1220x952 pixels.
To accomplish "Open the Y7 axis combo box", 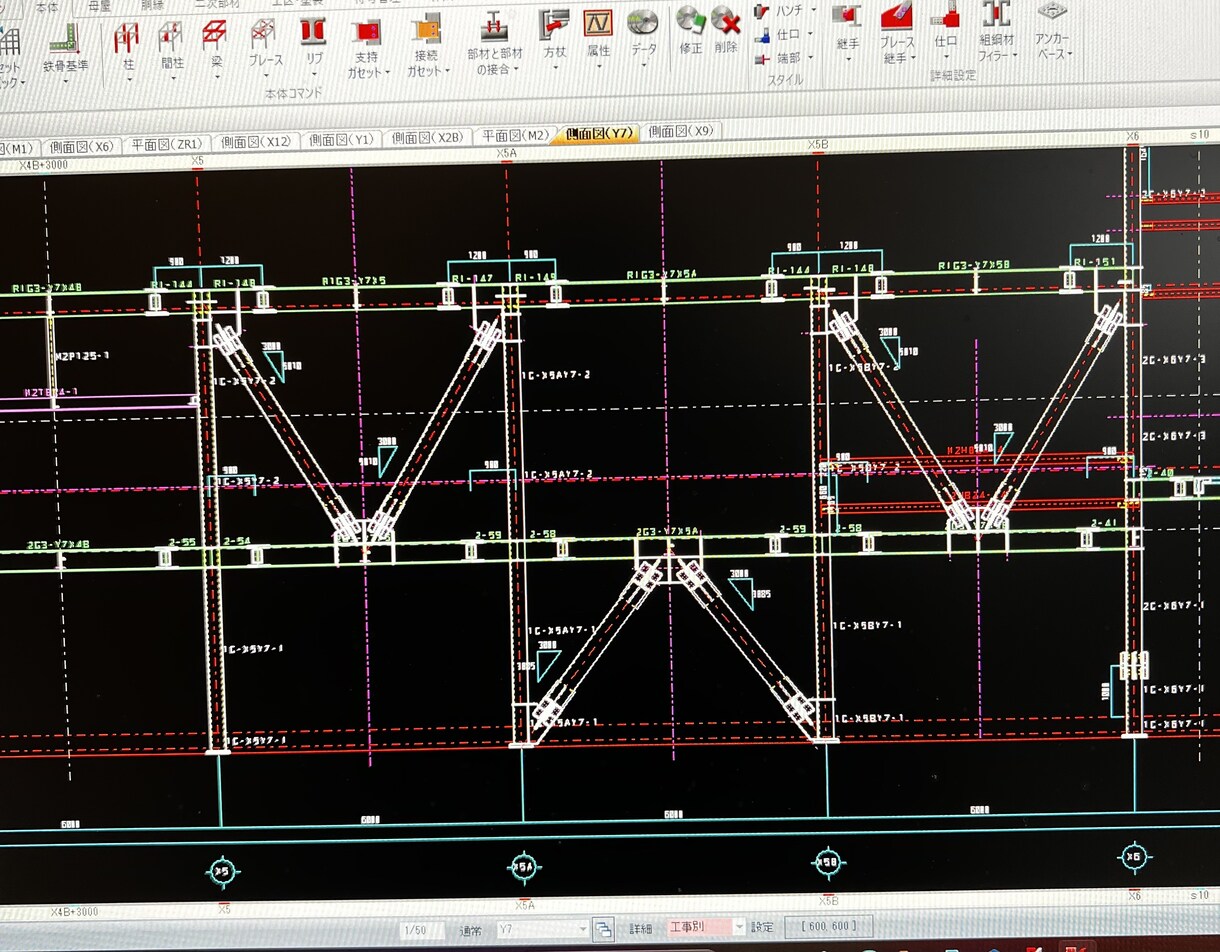I will point(543,930).
